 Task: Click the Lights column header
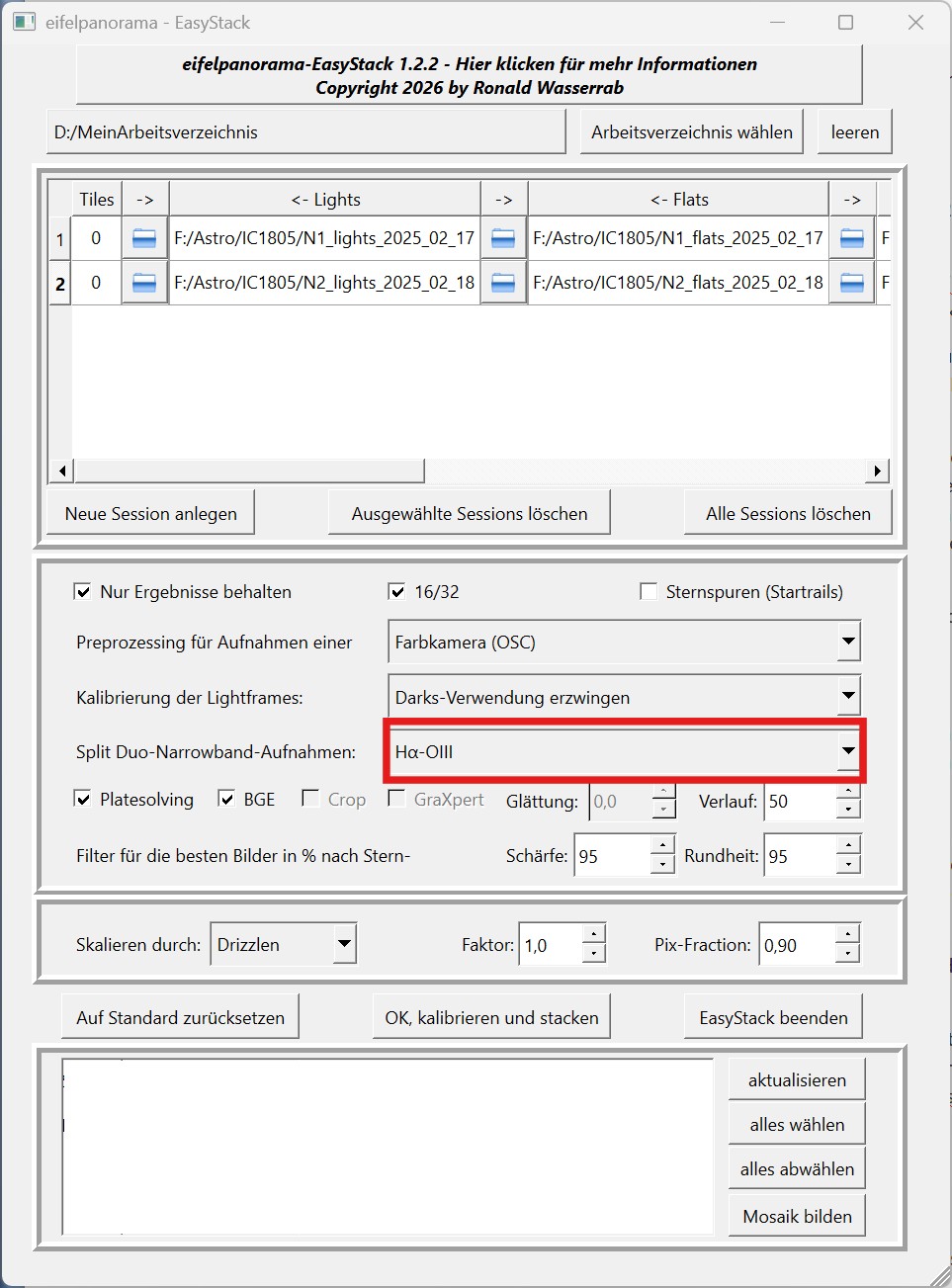point(325,199)
